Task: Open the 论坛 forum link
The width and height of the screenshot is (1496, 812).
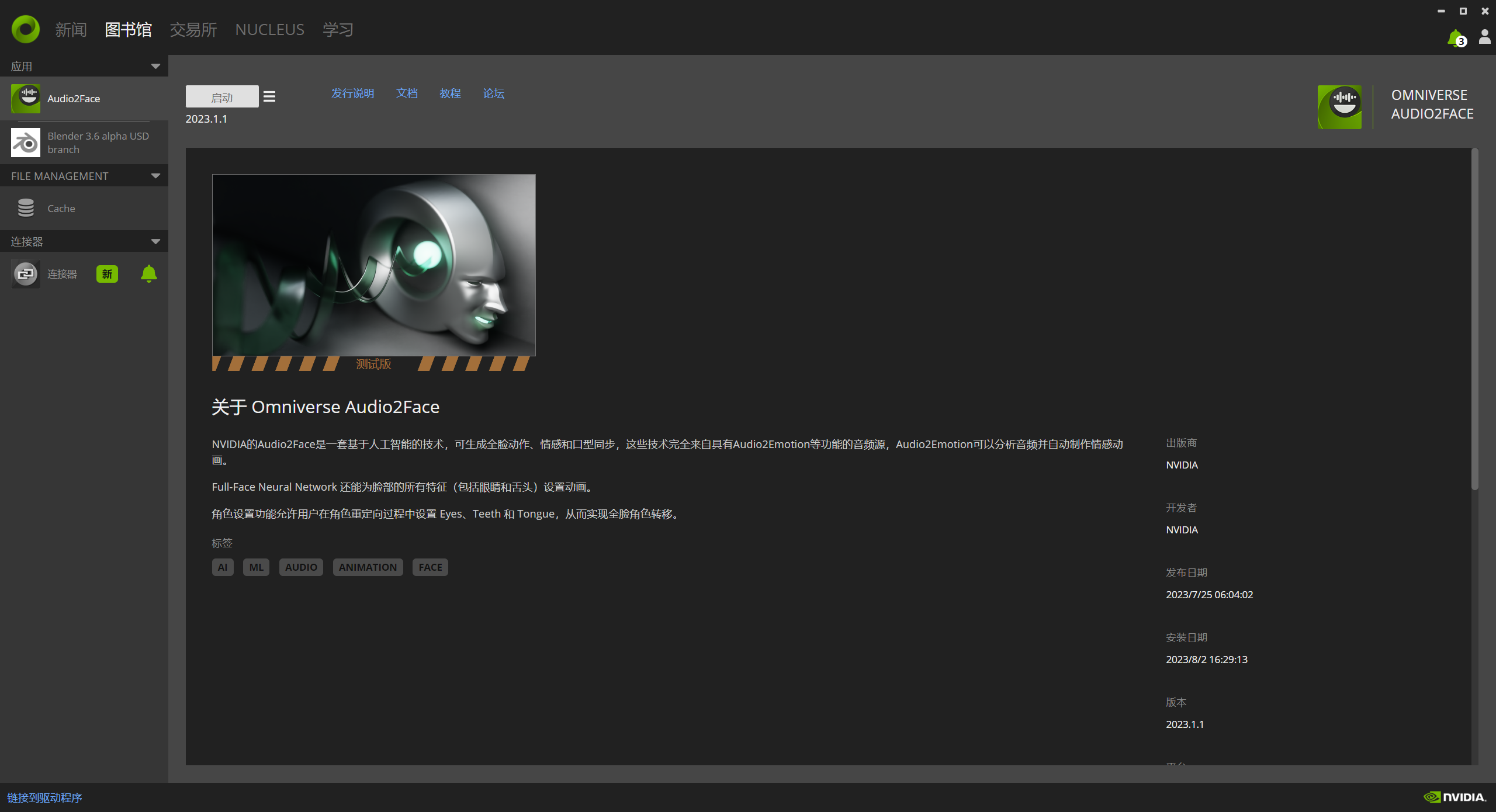Action: point(493,93)
